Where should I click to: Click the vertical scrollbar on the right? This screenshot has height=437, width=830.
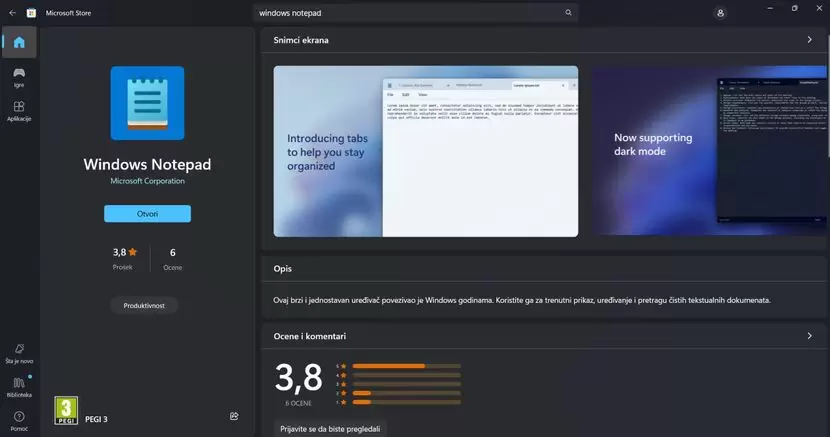pos(827,95)
